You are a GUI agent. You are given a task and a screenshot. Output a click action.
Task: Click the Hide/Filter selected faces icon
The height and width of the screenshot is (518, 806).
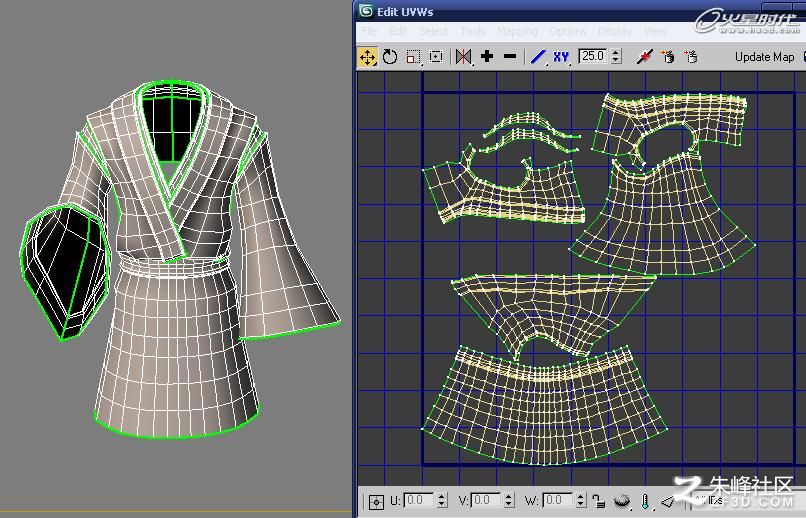[x=622, y=501]
